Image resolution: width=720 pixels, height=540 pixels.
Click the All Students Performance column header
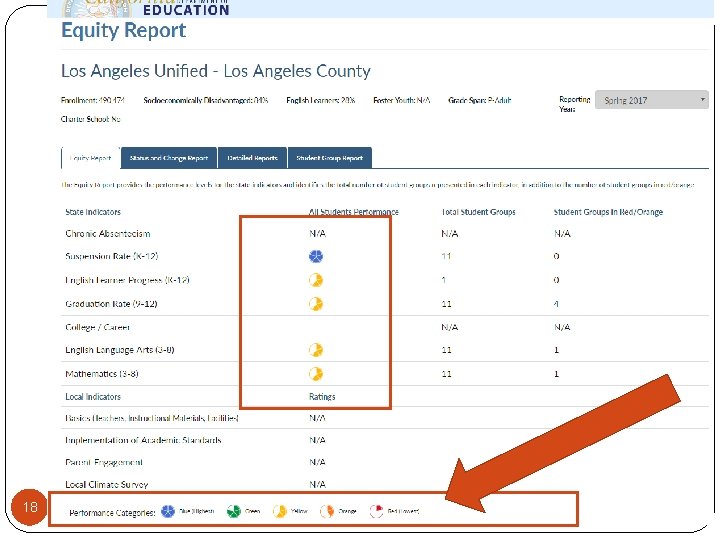click(x=354, y=212)
